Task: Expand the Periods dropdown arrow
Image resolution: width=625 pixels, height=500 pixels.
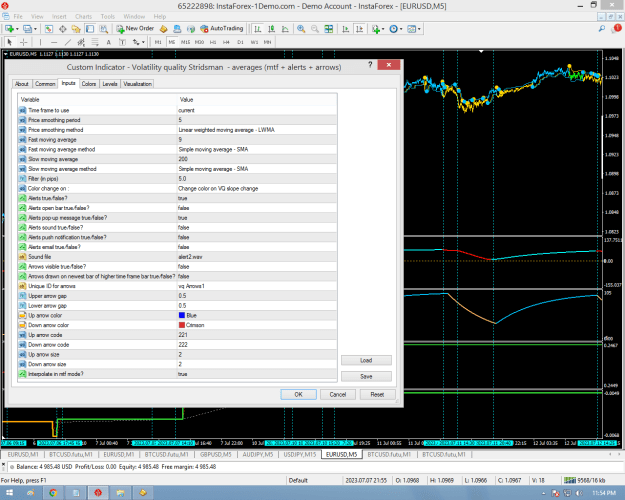Action: point(401,29)
